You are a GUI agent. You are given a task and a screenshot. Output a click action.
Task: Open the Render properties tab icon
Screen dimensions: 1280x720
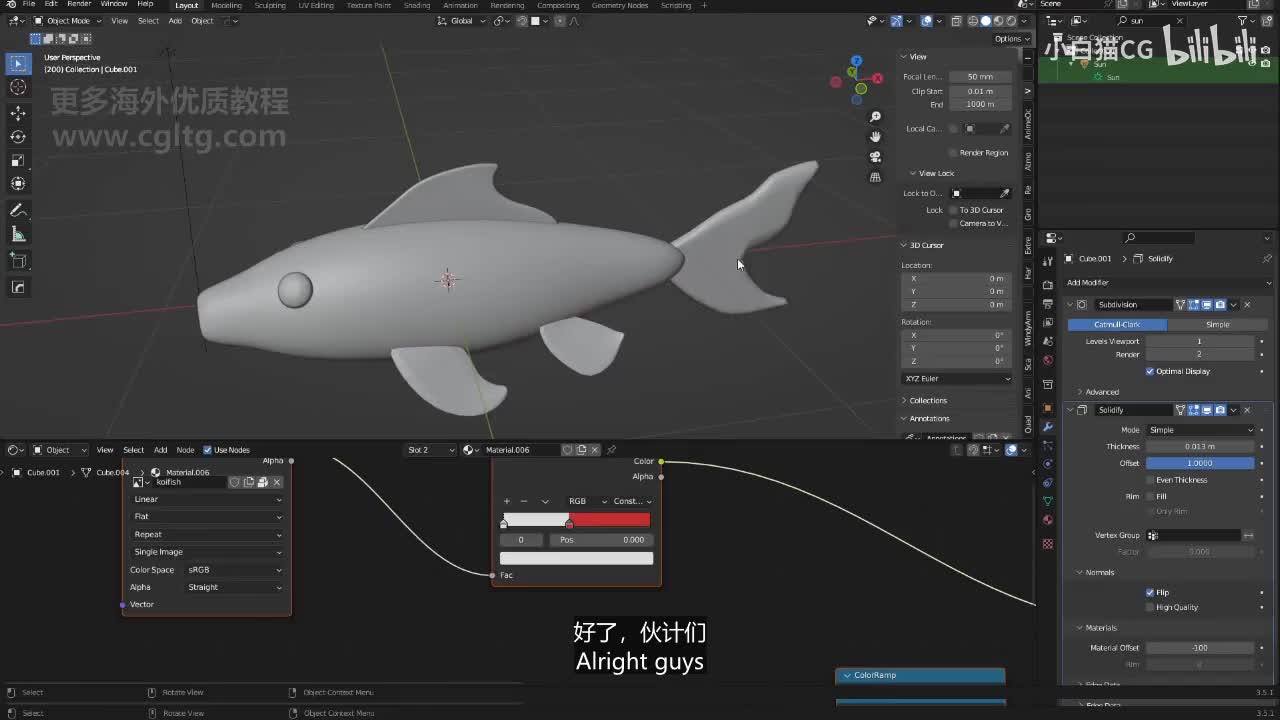[1048, 284]
